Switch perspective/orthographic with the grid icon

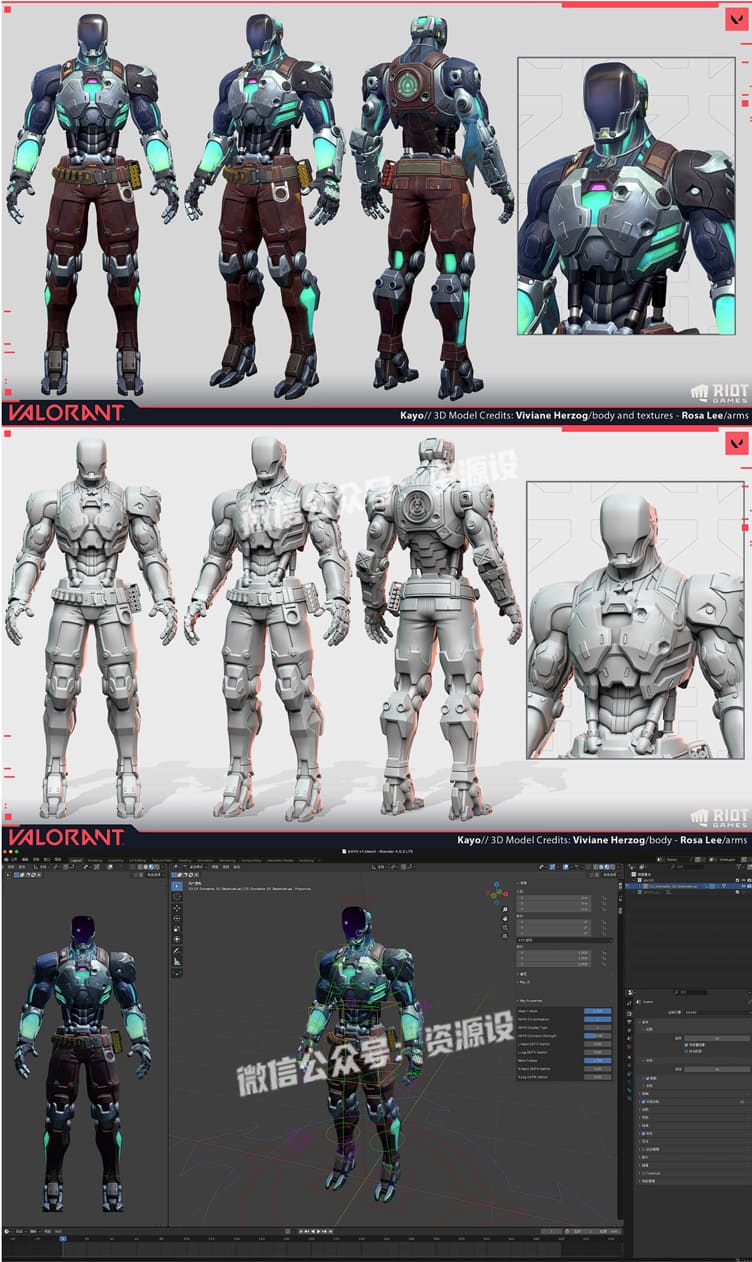tap(505, 936)
